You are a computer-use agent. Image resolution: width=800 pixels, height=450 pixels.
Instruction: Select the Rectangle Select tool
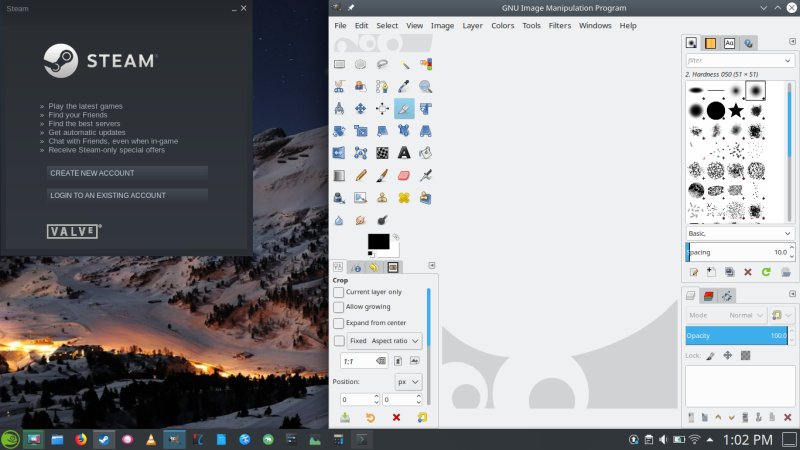pos(339,64)
